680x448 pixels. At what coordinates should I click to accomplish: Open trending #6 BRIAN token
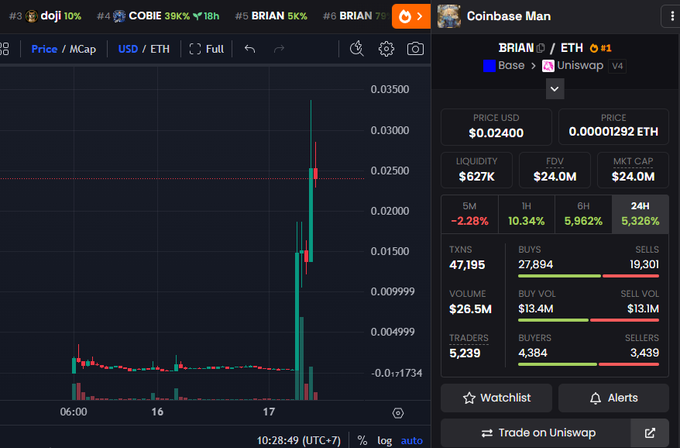[x=356, y=16]
